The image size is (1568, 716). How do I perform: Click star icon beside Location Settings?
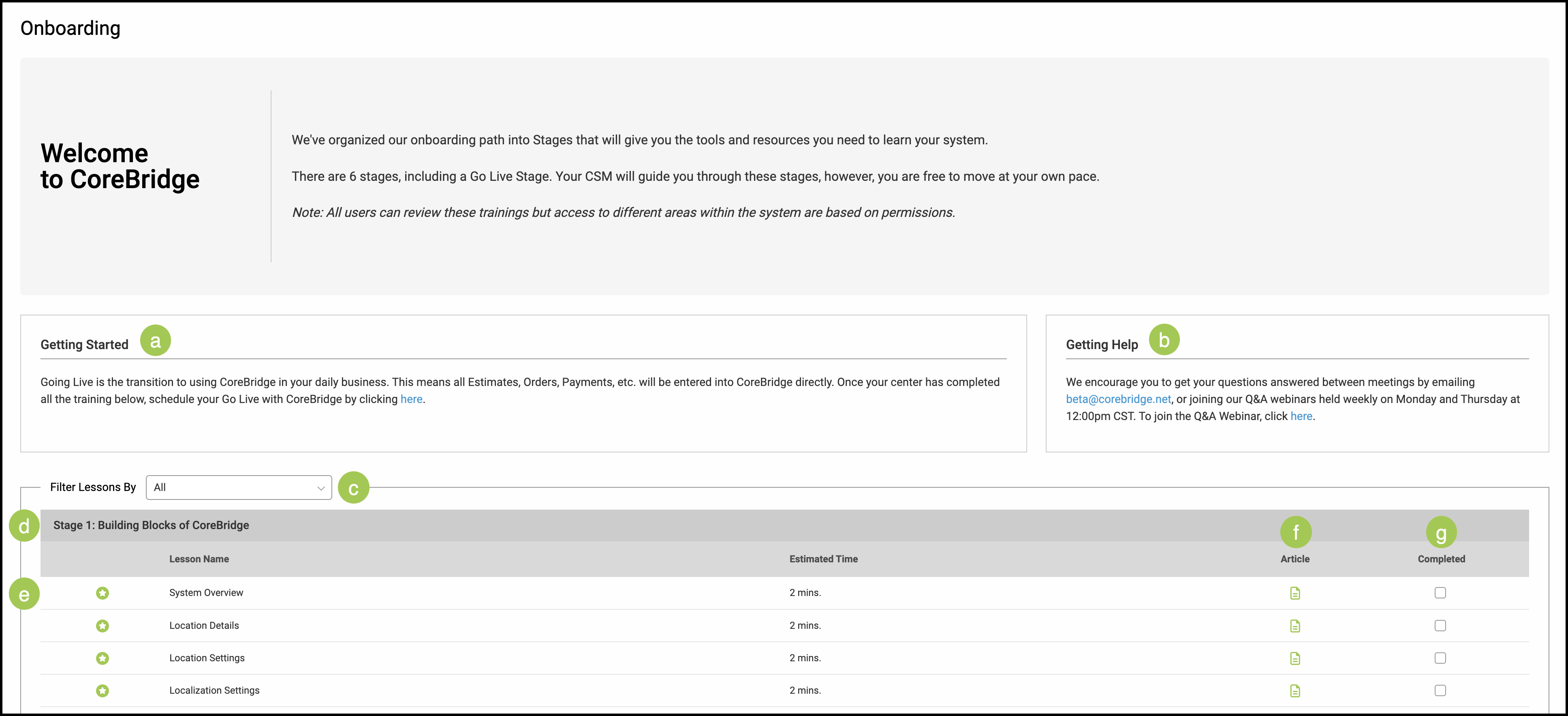pos(102,658)
